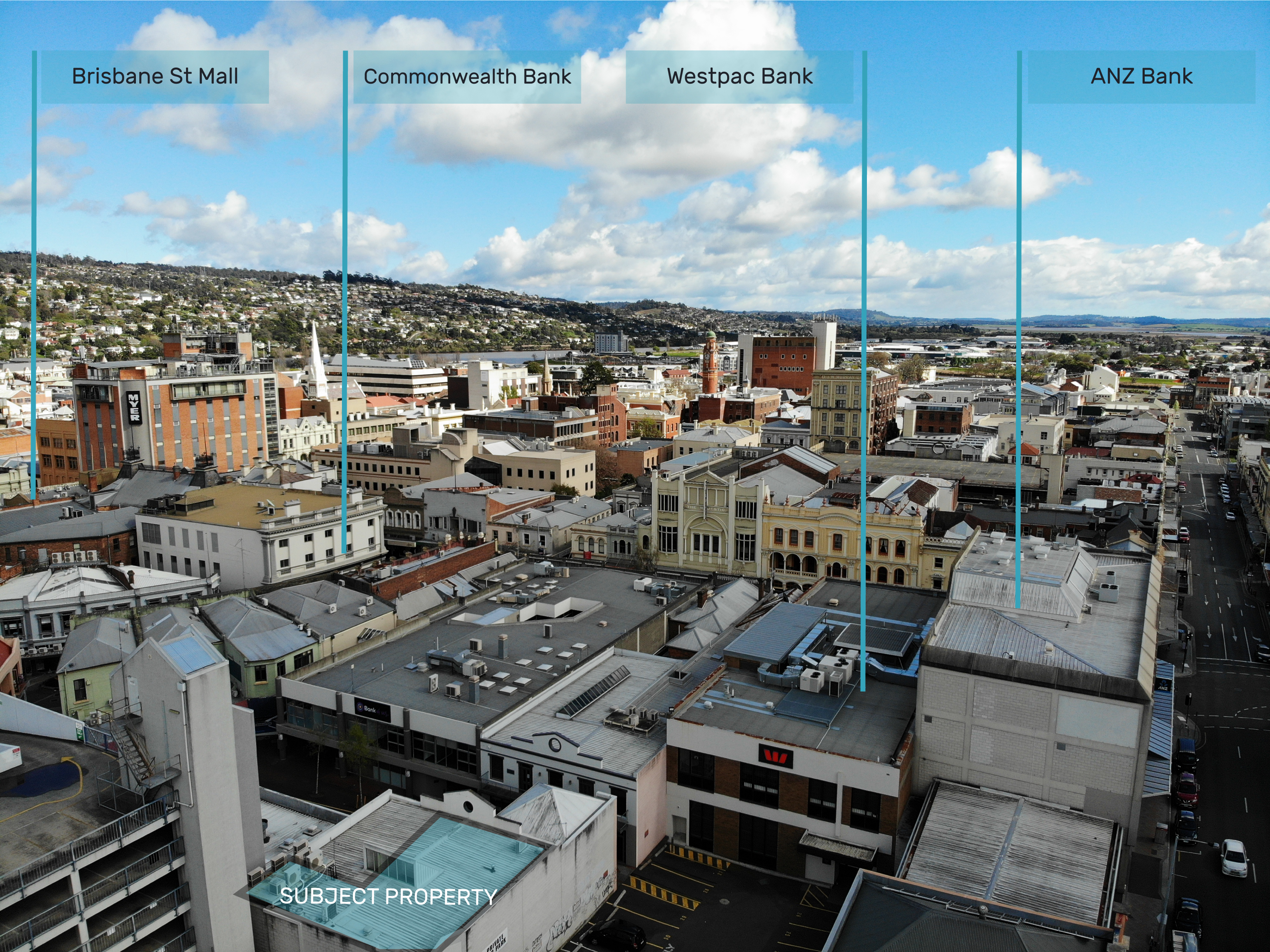Click the Brisbane St Mall label
1270x952 pixels.
point(155,76)
